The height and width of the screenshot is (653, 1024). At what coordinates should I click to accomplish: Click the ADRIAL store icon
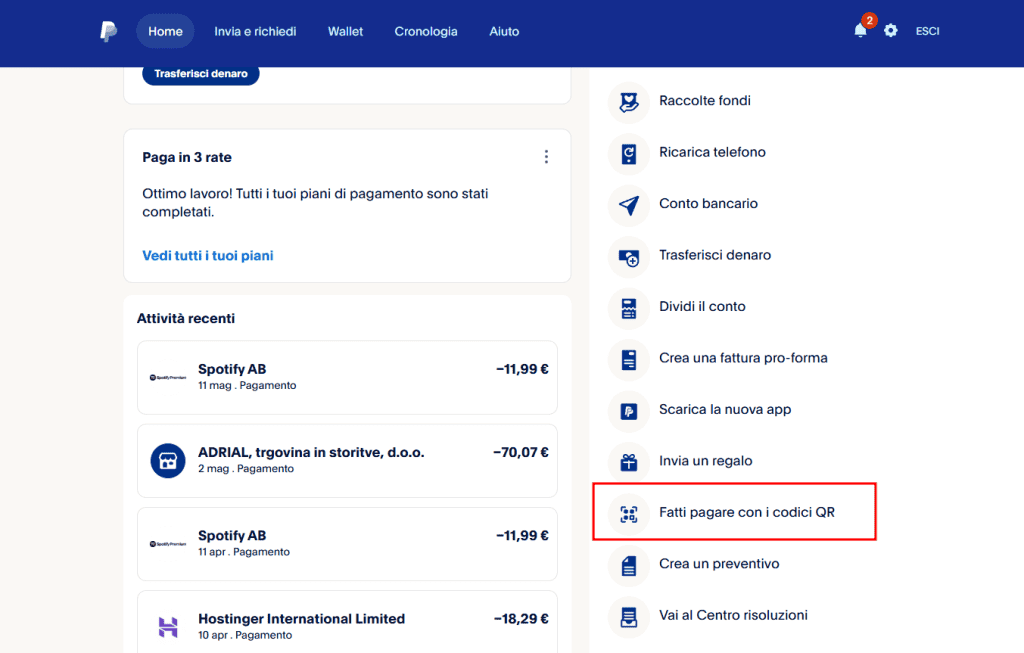tap(168, 460)
